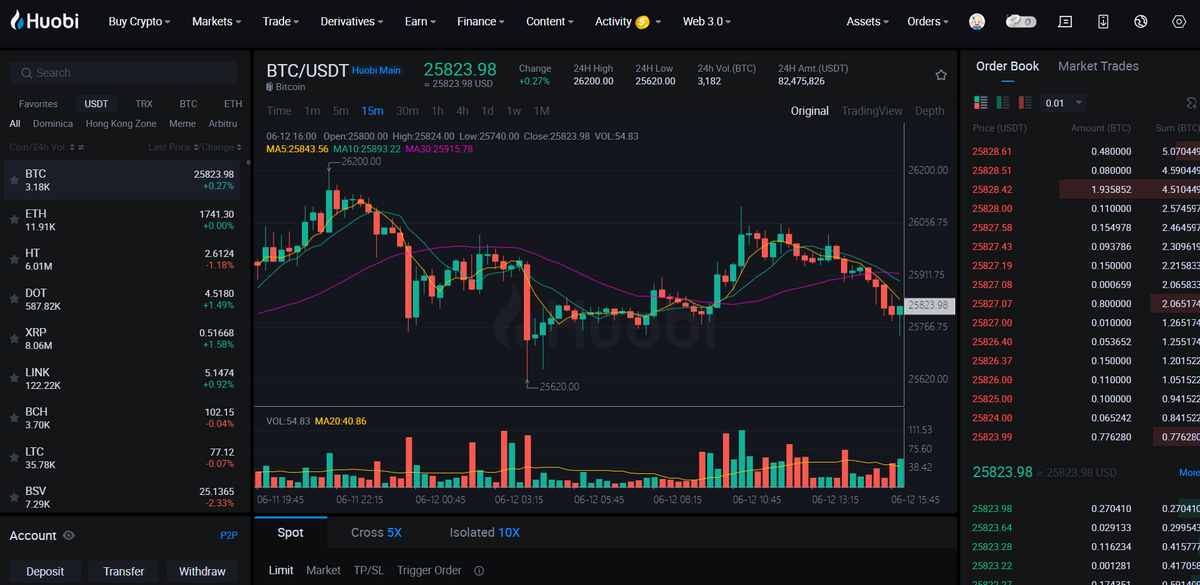
Task: Choose the Market order type
Action: [x=323, y=570]
